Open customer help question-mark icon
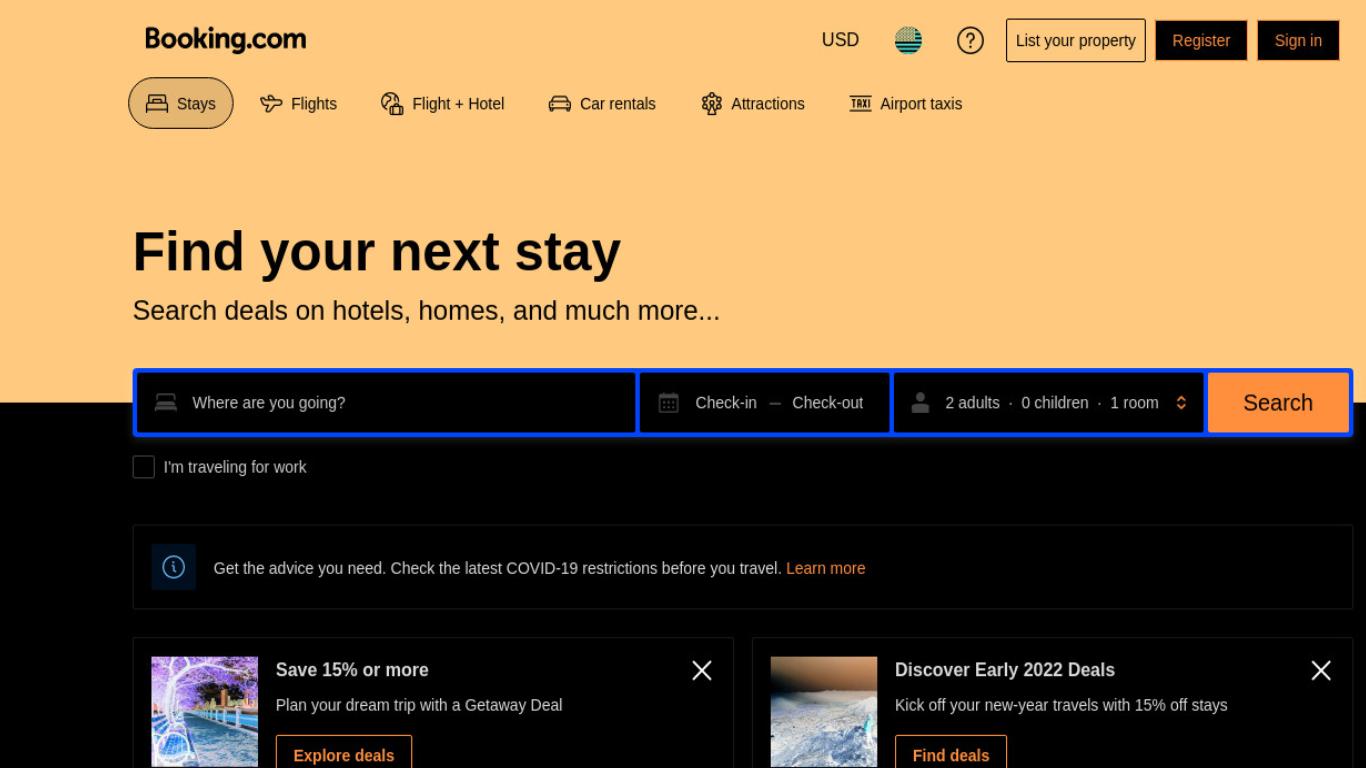This screenshot has width=1366, height=768. click(970, 40)
